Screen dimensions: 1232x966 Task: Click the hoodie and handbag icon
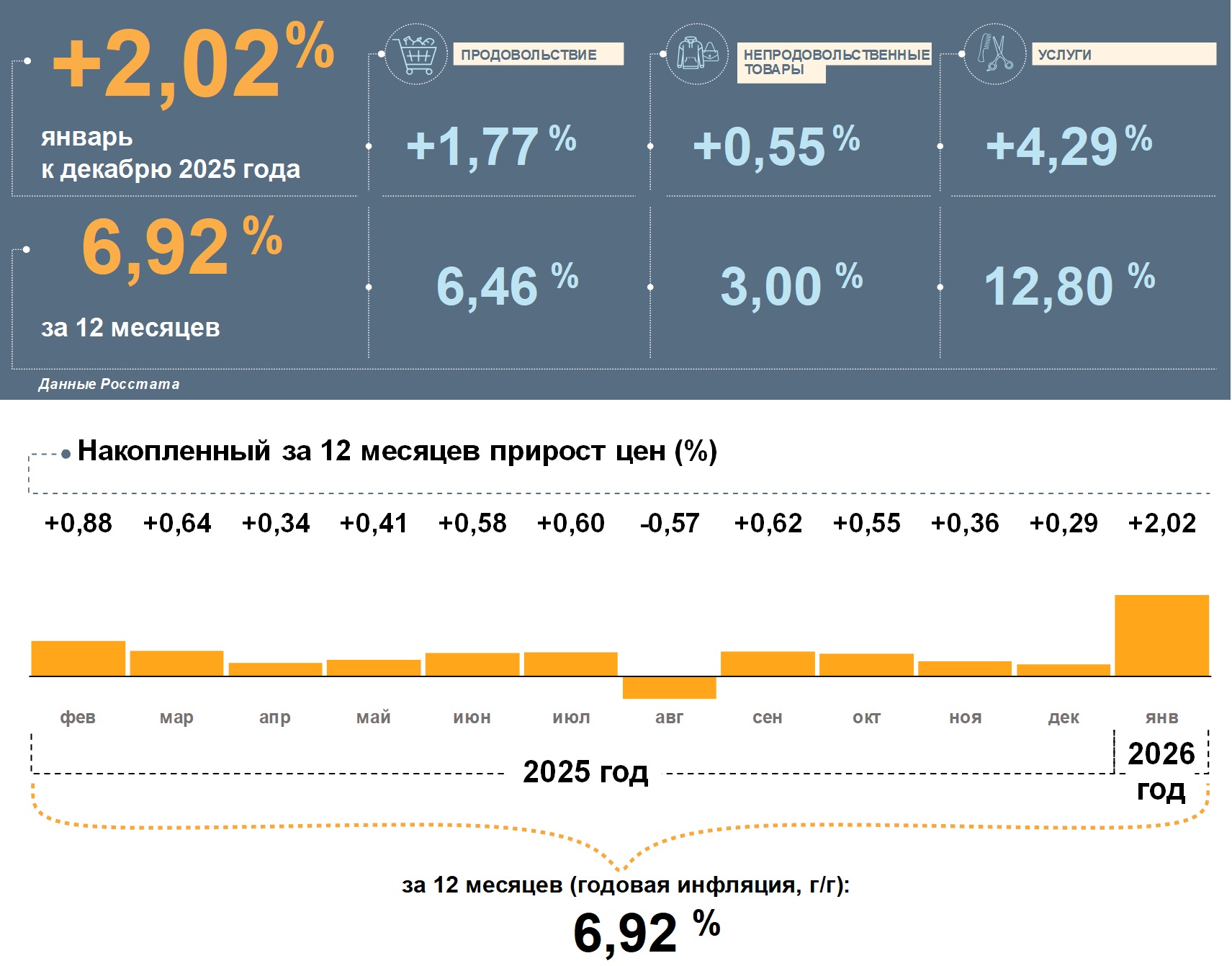697,54
